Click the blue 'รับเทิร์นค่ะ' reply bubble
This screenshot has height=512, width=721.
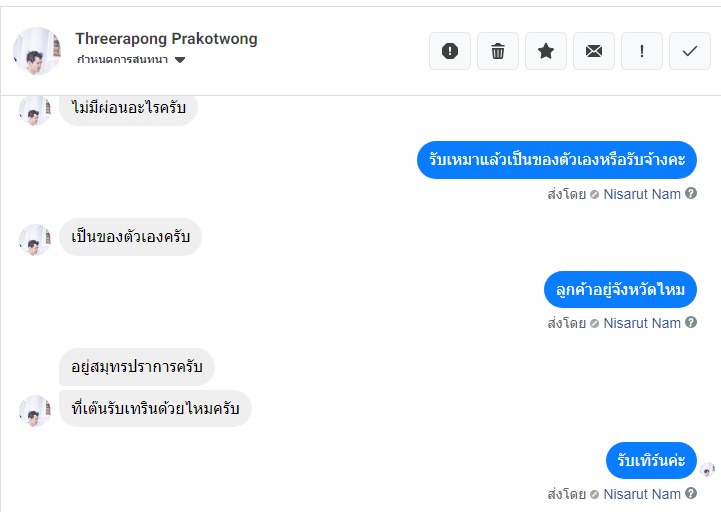(651, 460)
